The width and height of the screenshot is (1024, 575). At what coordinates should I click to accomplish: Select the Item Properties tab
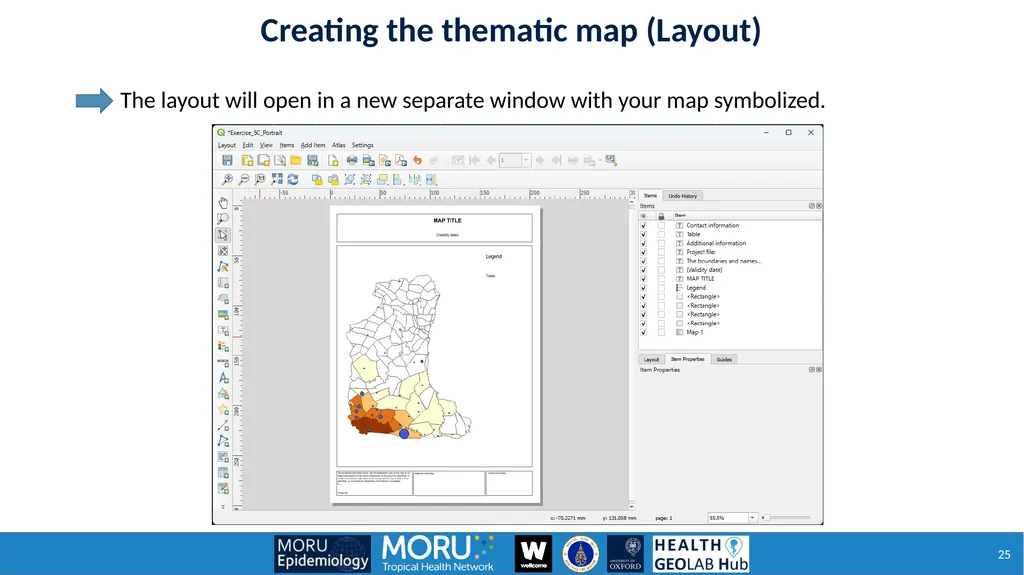(x=688, y=359)
